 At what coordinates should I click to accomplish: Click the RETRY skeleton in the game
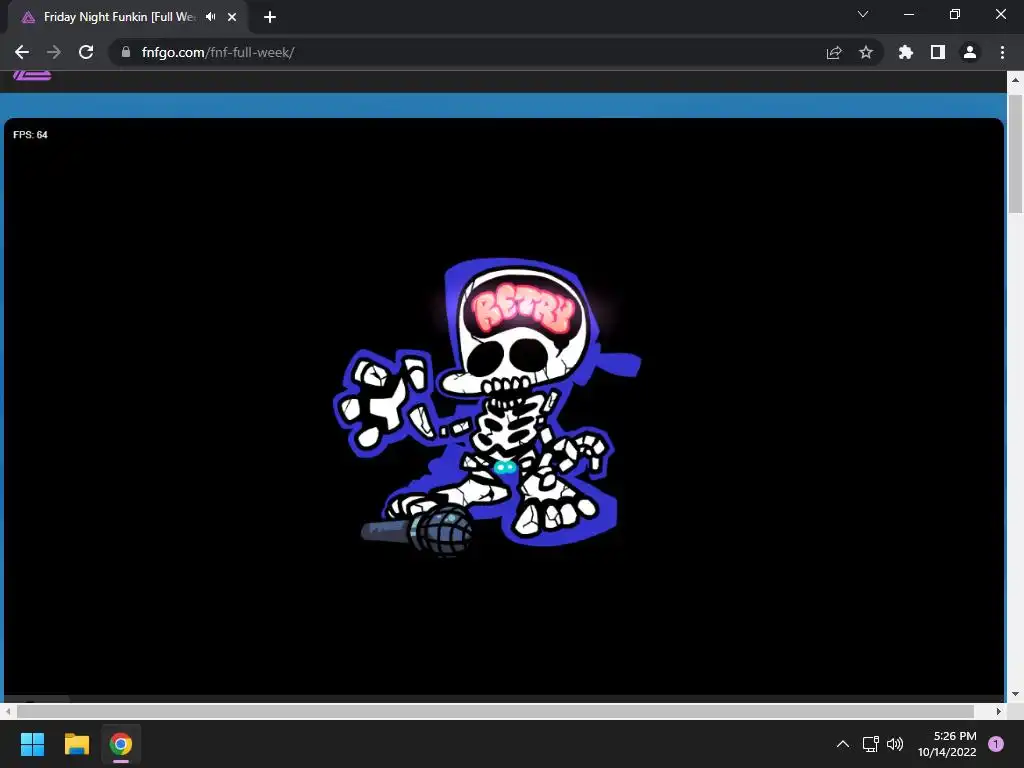pos(488,406)
